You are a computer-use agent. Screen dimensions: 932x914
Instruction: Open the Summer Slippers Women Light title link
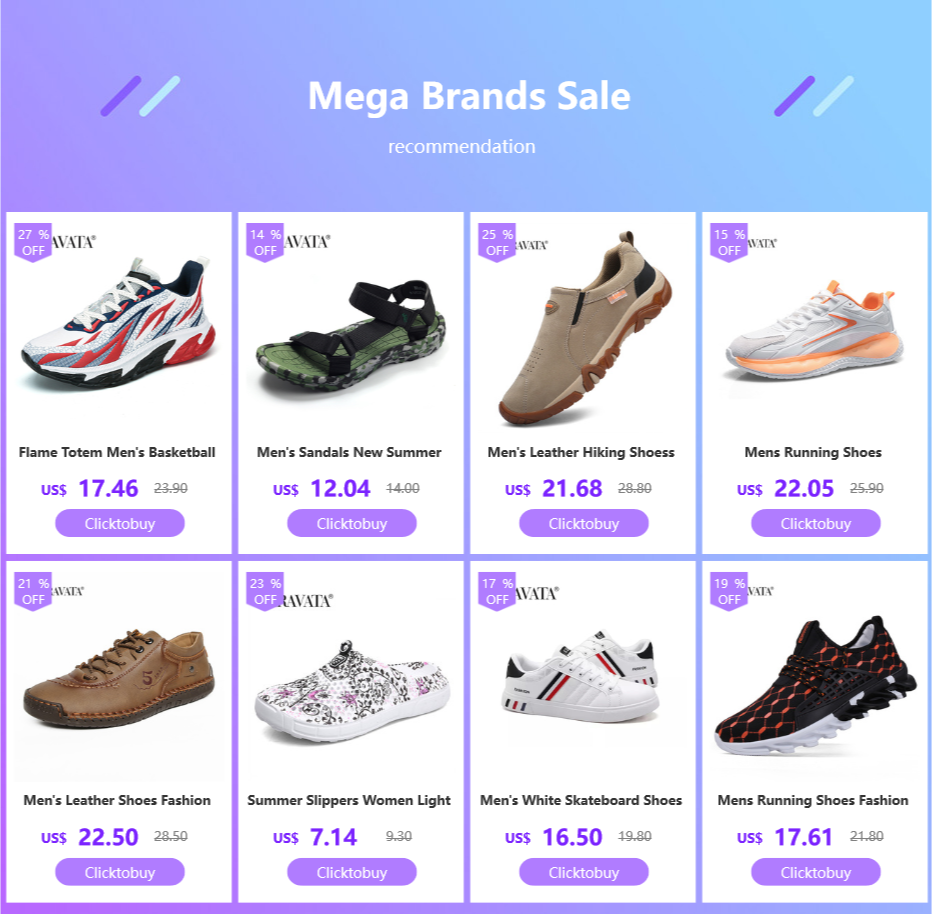(x=349, y=800)
